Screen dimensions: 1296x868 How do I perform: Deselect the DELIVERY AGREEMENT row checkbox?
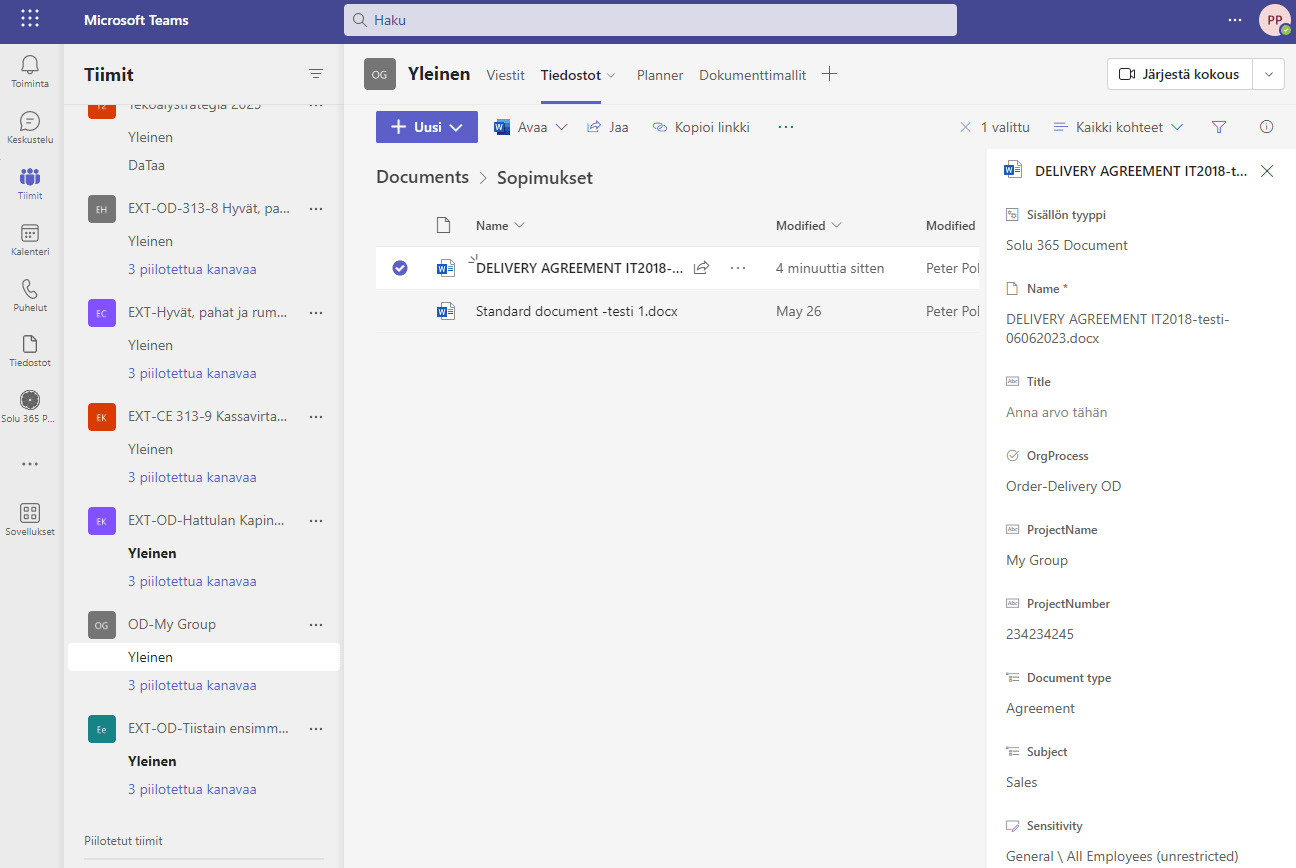click(400, 268)
